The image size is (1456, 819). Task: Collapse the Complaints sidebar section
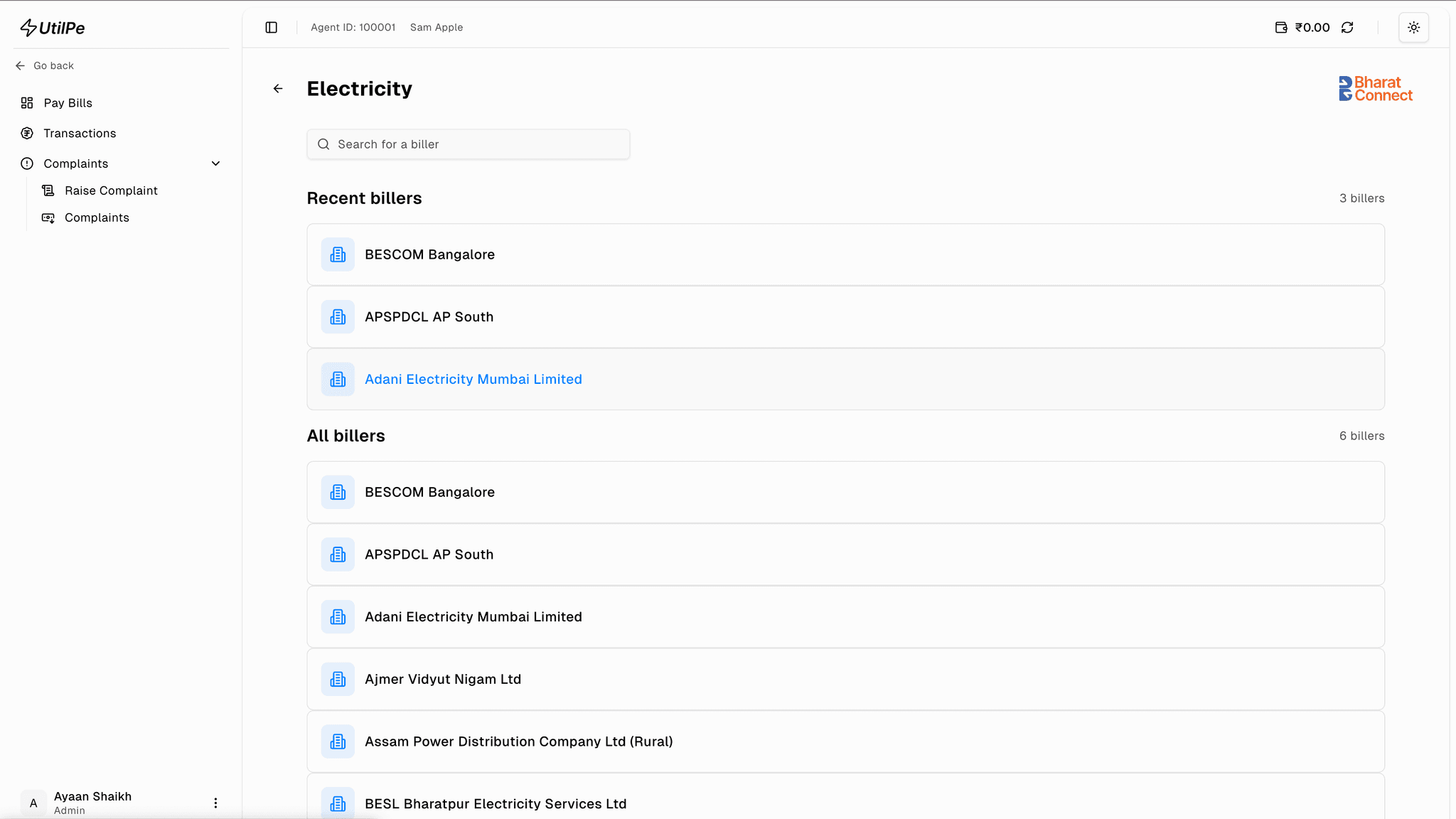point(215,164)
